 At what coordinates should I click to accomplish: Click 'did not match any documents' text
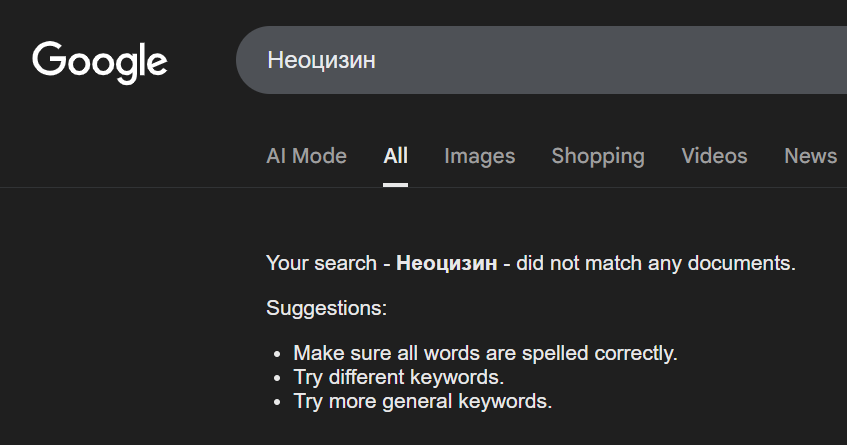point(654,264)
